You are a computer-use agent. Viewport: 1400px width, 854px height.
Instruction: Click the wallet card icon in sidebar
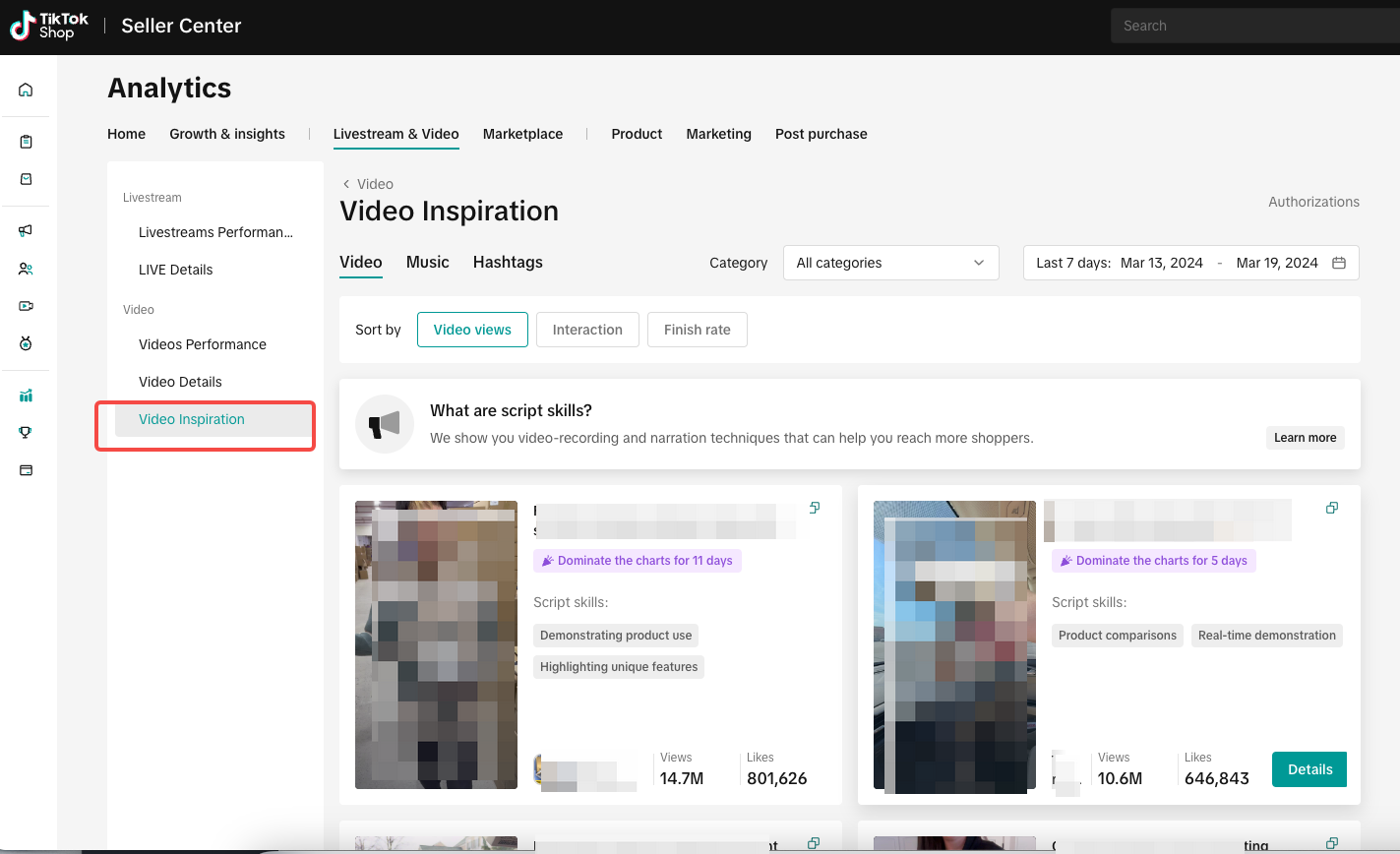(x=26, y=470)
